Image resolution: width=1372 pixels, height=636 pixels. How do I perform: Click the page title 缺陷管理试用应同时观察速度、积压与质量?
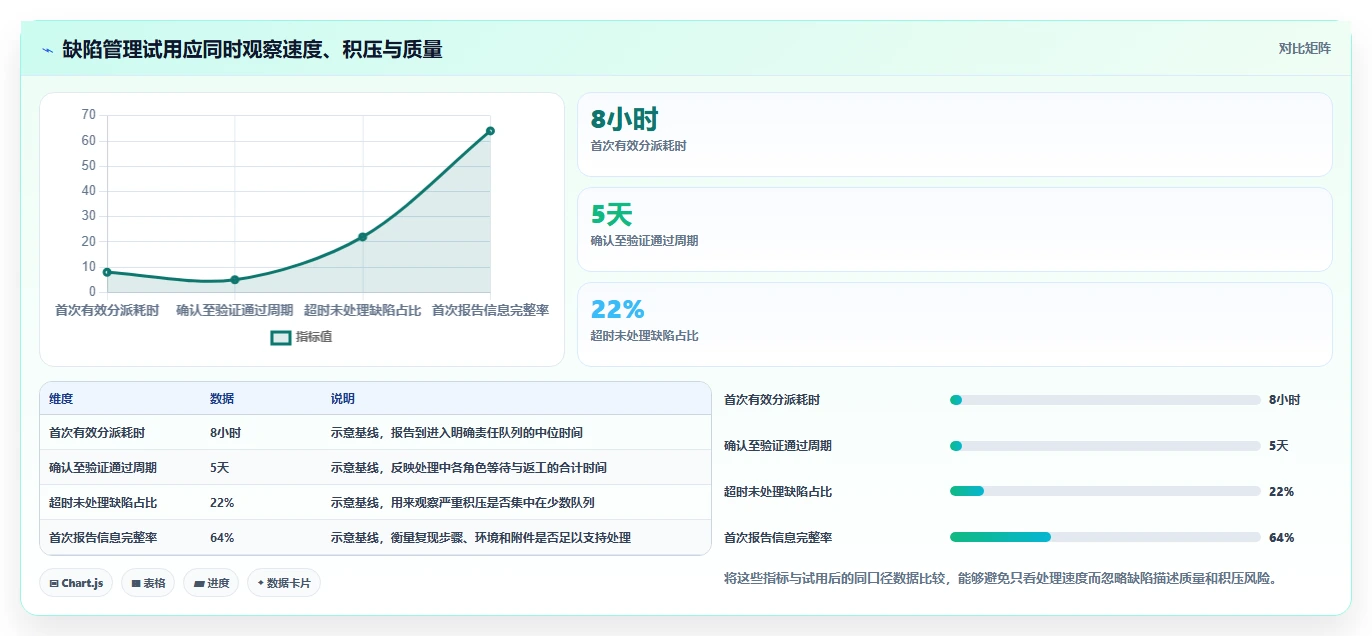(252, 50)
